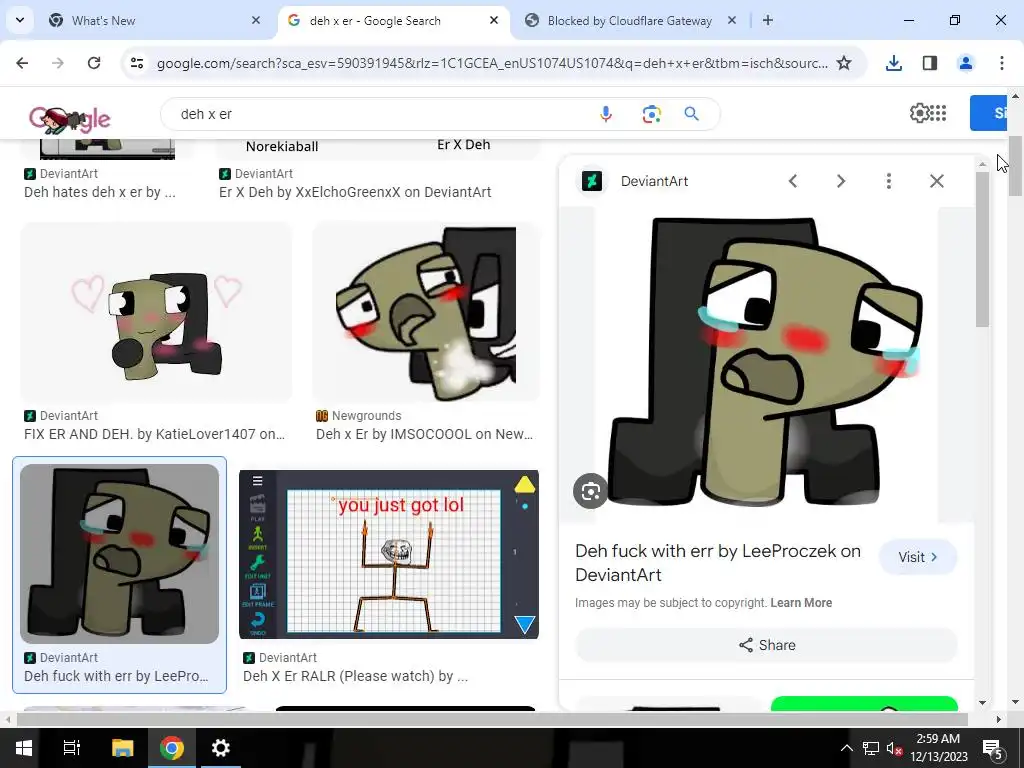Open File Explorer from the taskbar
Viewport: 1024px width, 768px height.
pyautogui.click(x=122, y=748)
